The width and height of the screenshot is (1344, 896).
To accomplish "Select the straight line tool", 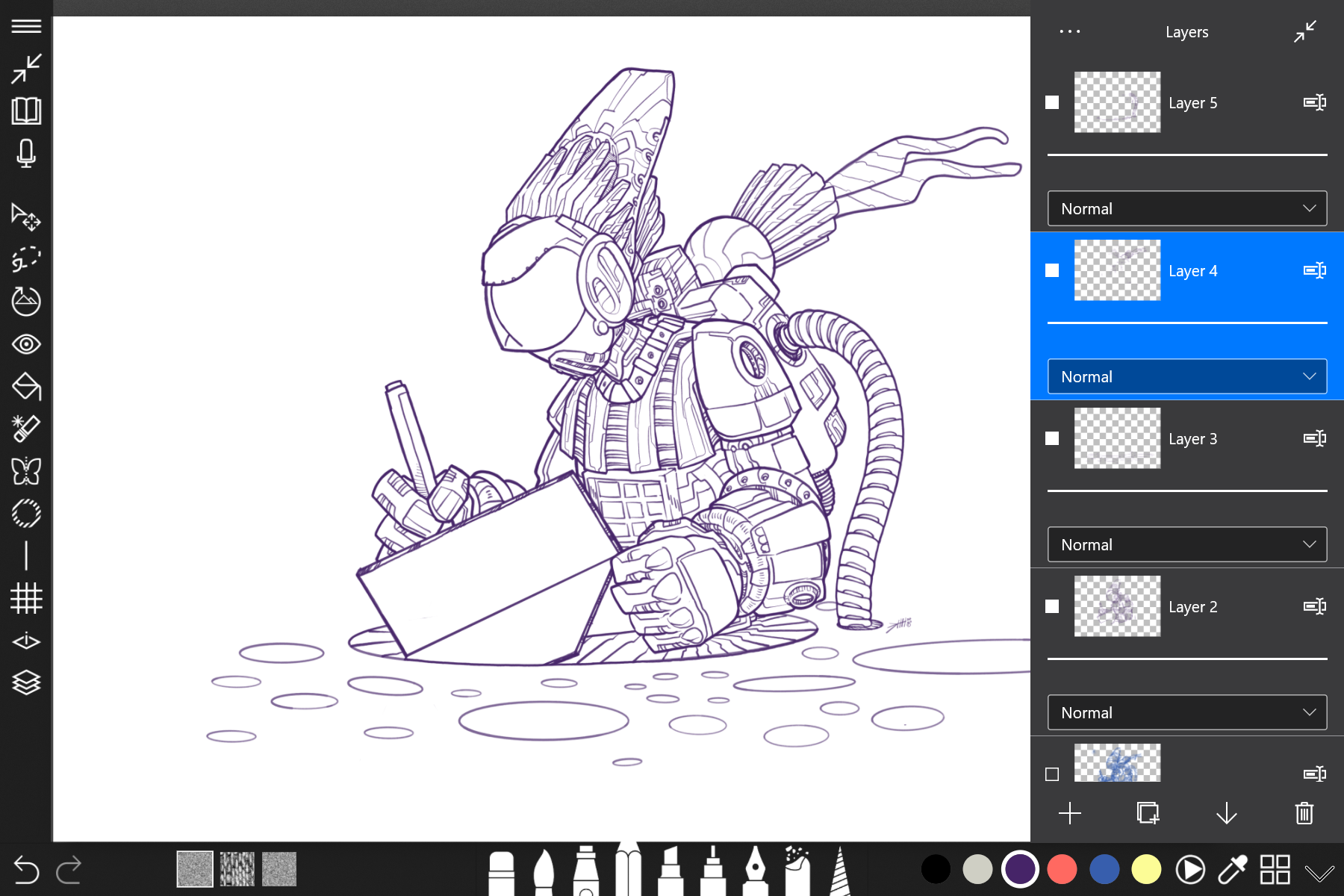I will tap(26, 556).
